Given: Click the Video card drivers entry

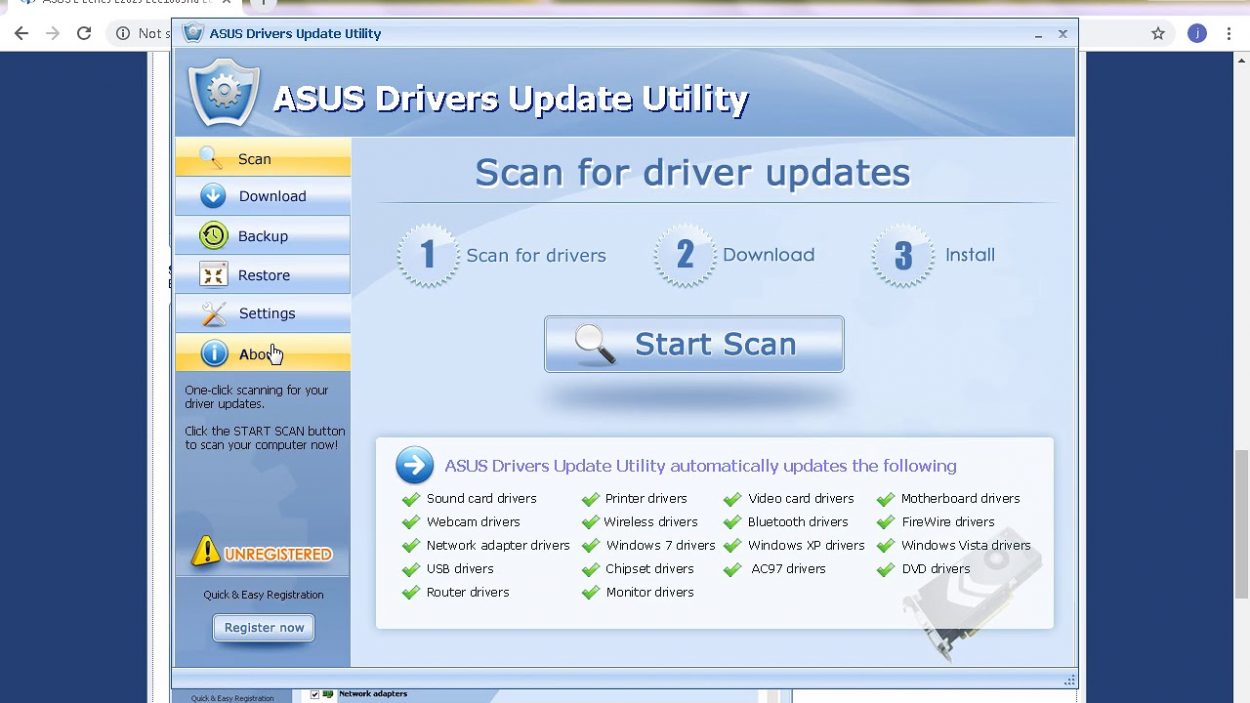Looking at the screenshot, I should click(x=789, y=498).
